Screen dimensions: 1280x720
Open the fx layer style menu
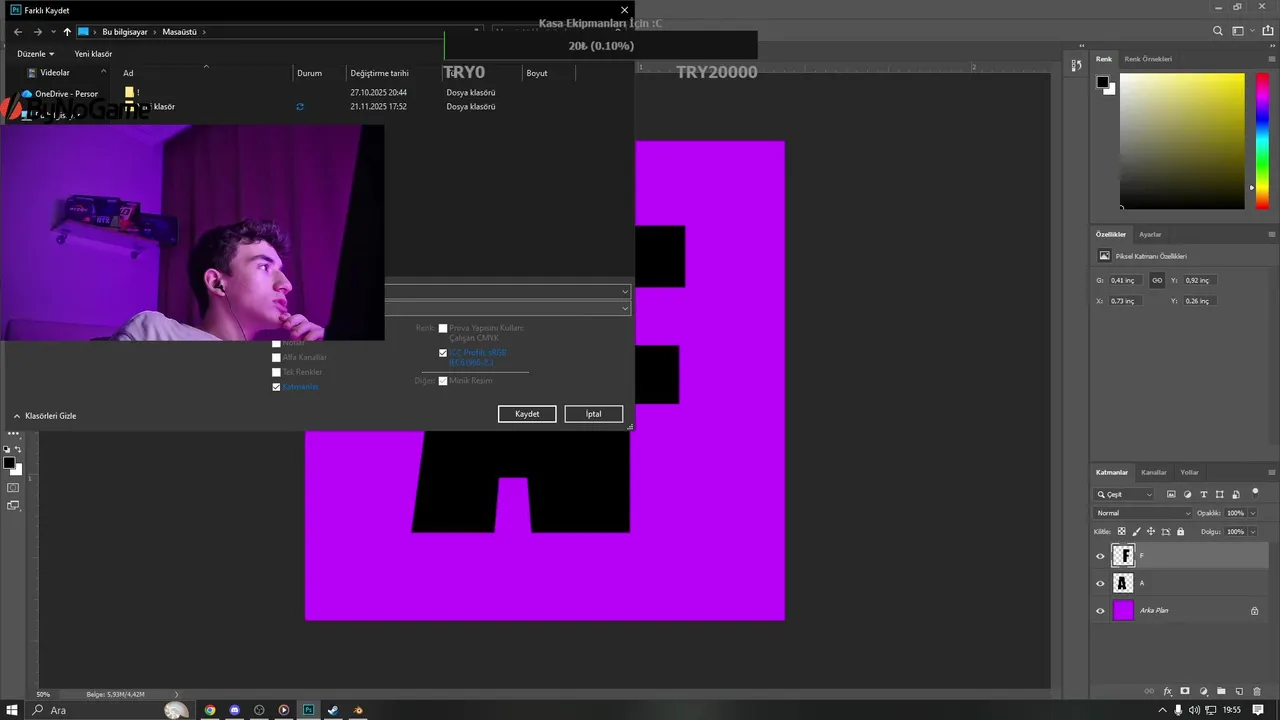click(1167, 691)
